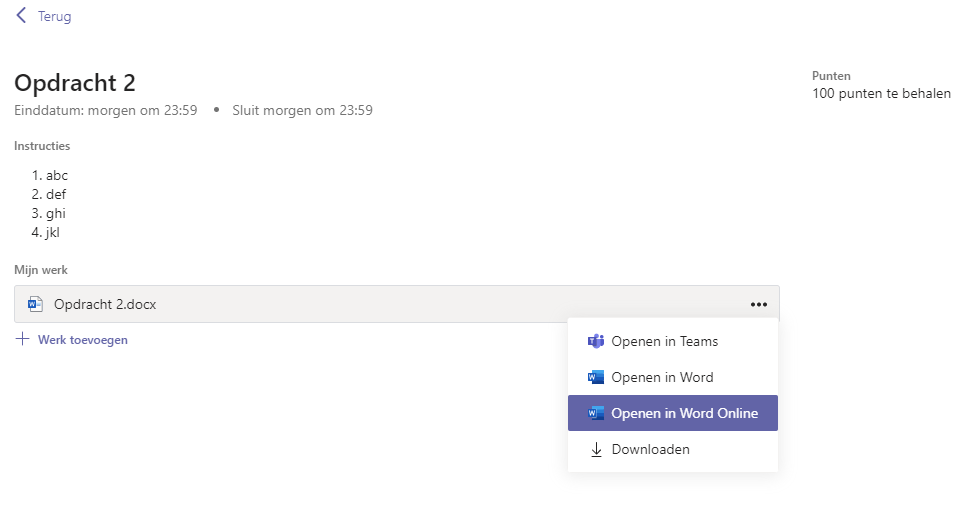Select Openen in Word Online option
The height and width of the screenshot is (518, 959).
pos(673,413)
